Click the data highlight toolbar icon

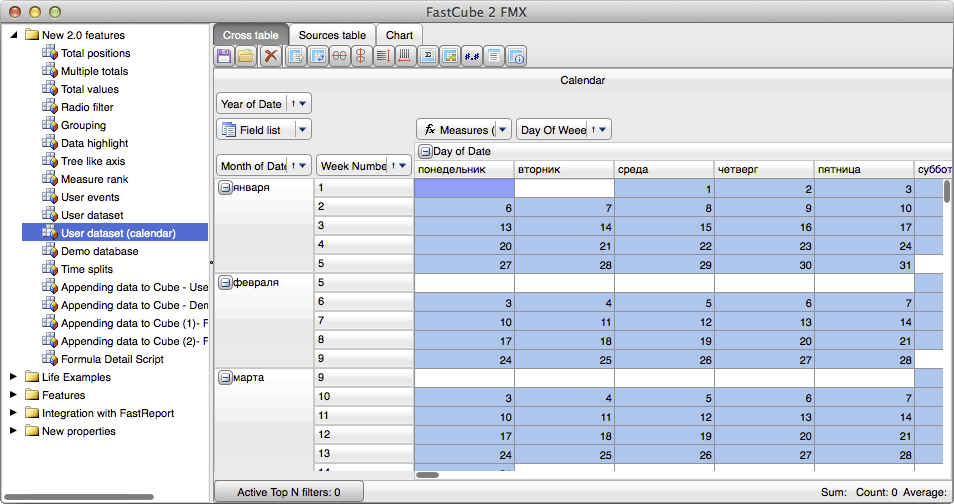[x=450, y=57]
